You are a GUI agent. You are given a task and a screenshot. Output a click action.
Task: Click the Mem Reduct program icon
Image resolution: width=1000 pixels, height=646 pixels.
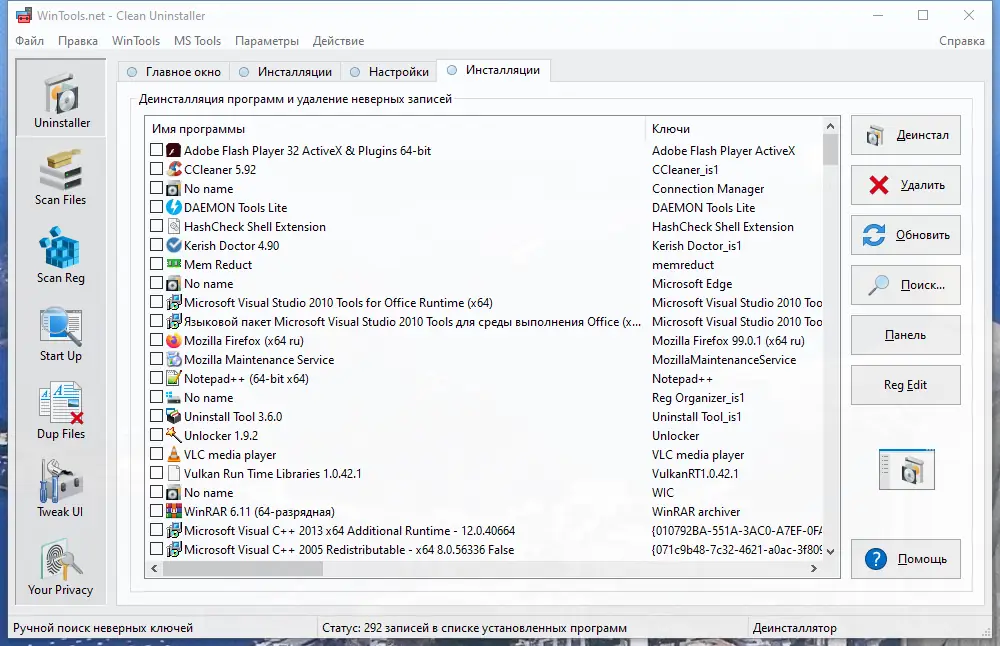[173, 264]
